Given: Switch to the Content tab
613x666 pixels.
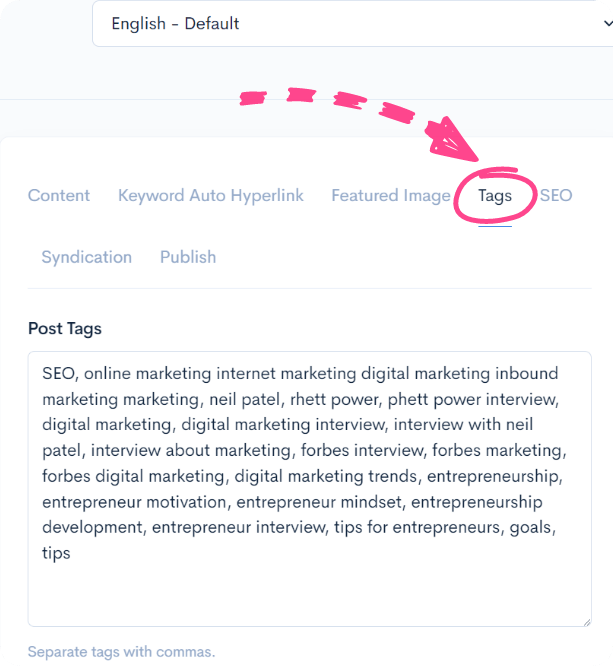Looking at the screenshot, I should point(59,196).
